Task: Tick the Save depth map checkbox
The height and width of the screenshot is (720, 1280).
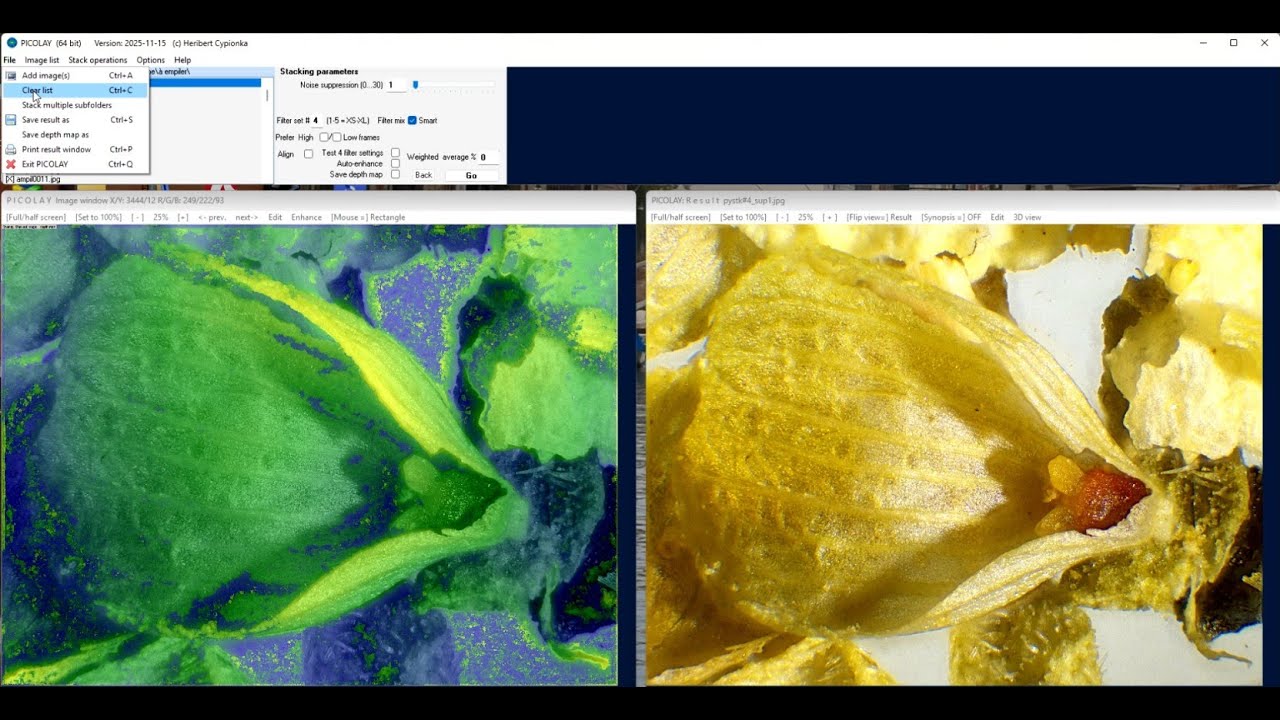Action: 395,174
